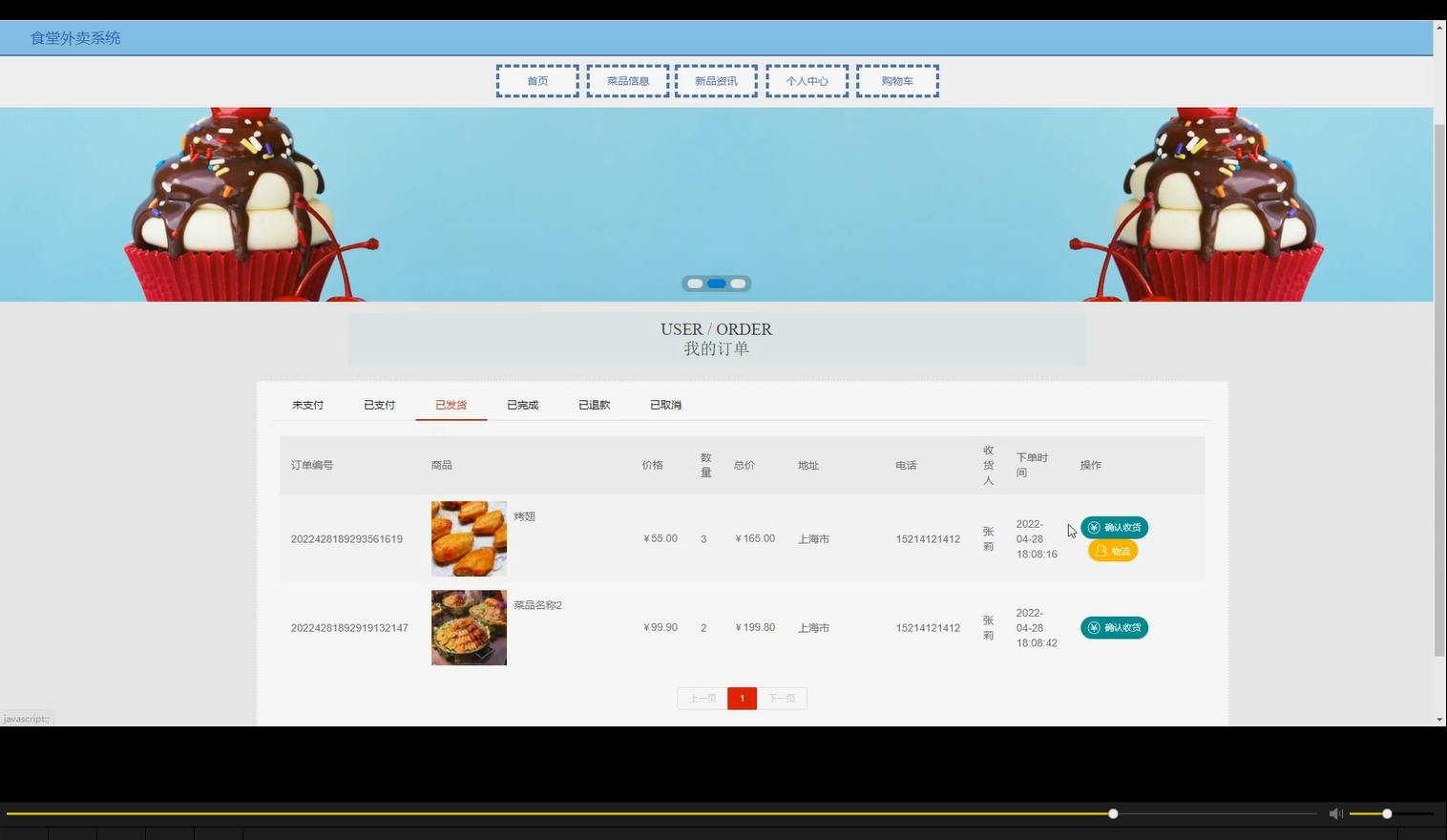View the 已退款 orders tab
The height and width of the screenshot is (840, 1447).
(594, 405)
